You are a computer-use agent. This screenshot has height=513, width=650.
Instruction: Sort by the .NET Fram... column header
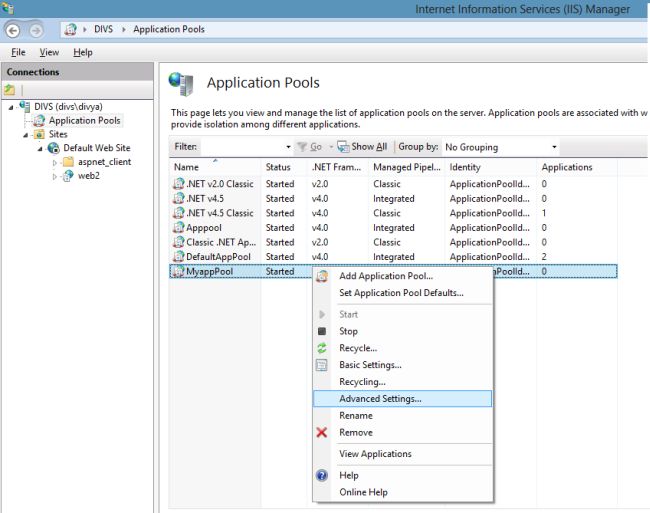pyautogui.click(x=337, y=167)
